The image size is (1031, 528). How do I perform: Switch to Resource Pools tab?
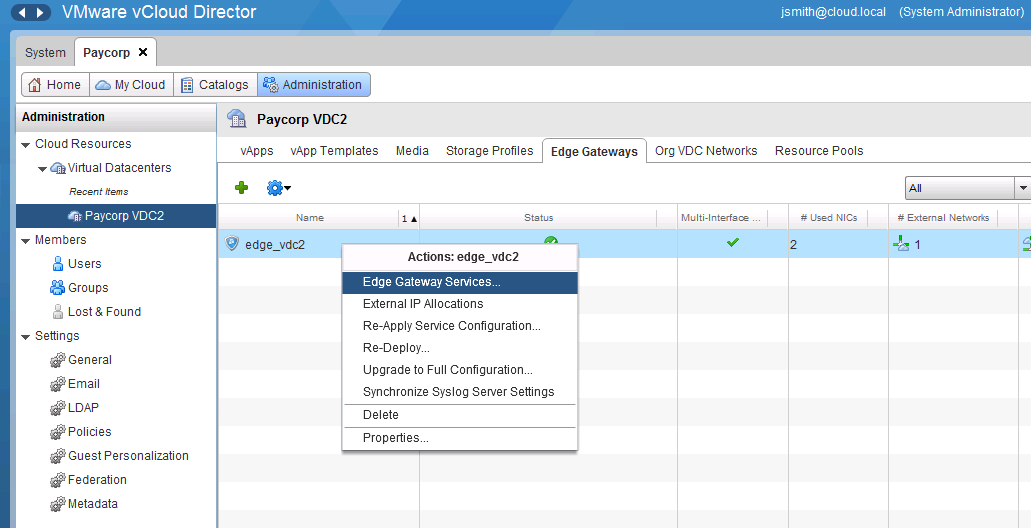[x=819, y=151]
